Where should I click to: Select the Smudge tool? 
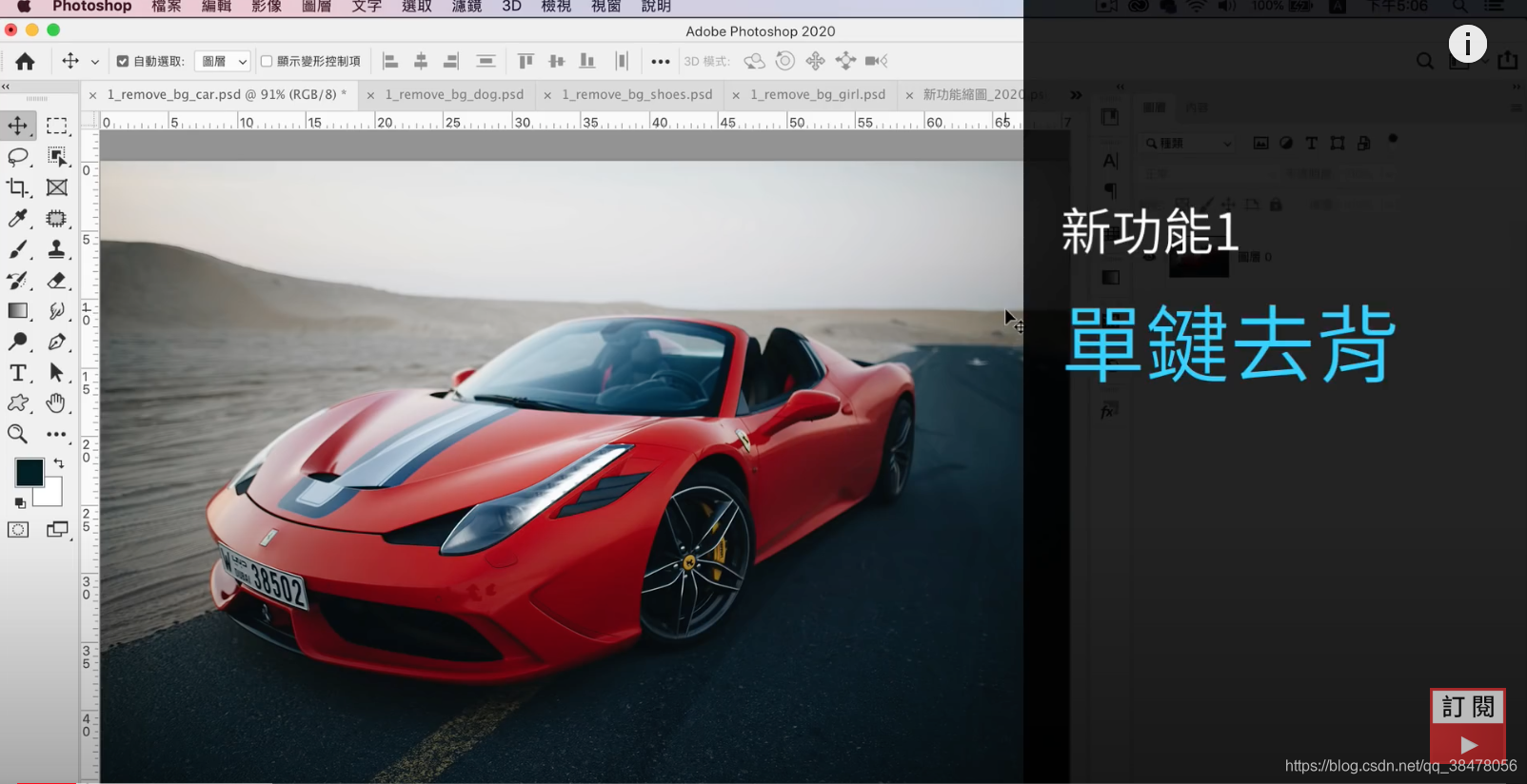57,311
